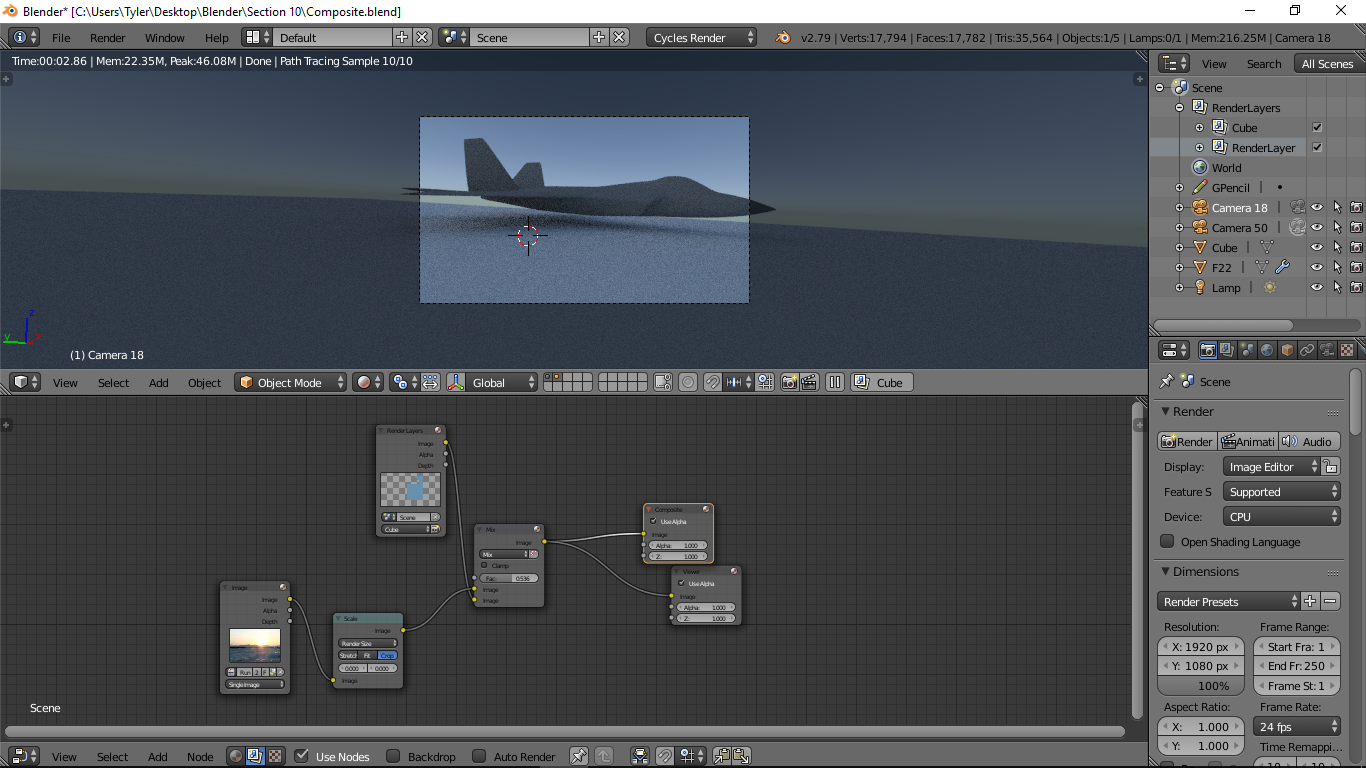Select the Texture node tree type icon
Screen dimensions: 1366x768
275,756
